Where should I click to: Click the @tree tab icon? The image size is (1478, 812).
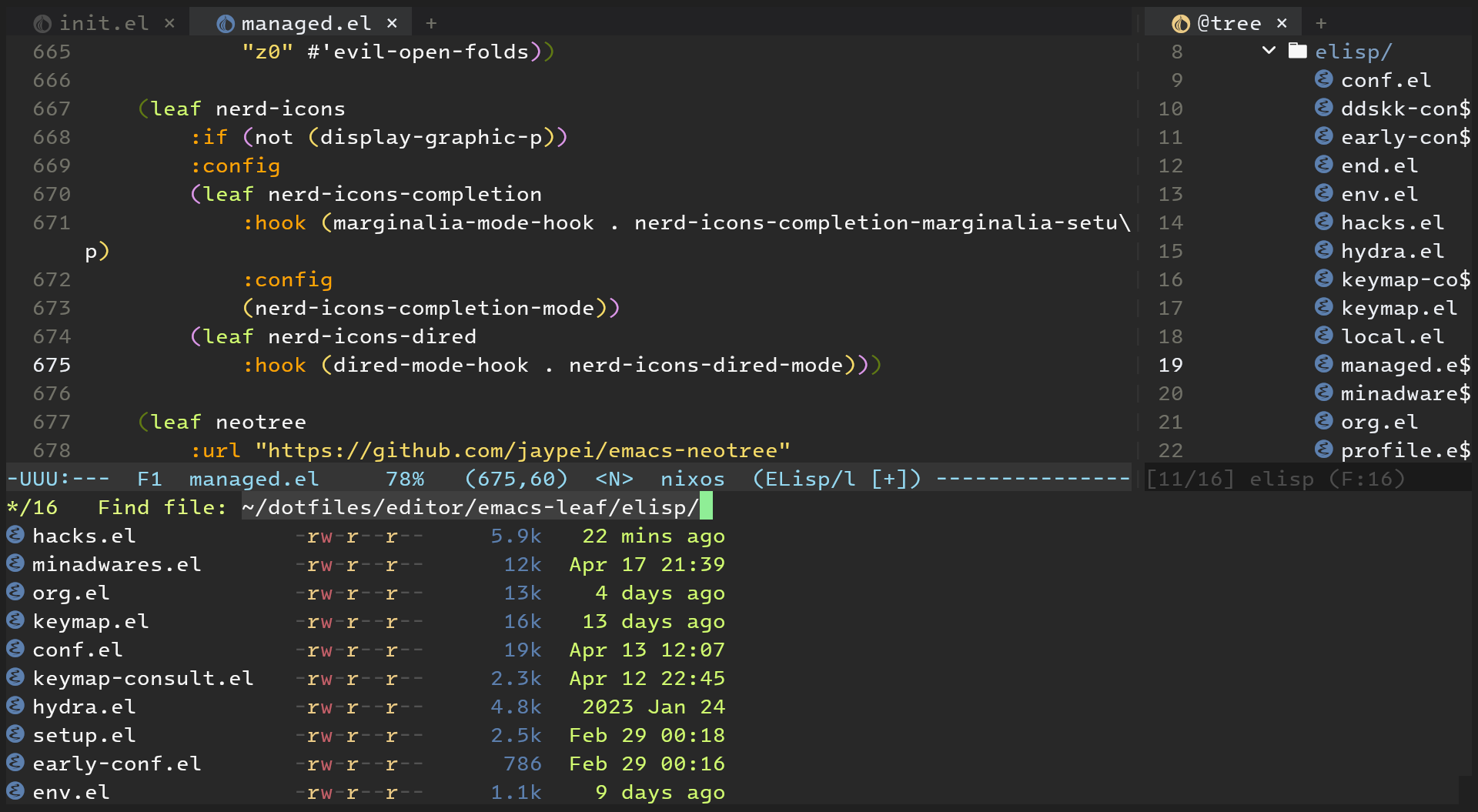point(1181,24)
